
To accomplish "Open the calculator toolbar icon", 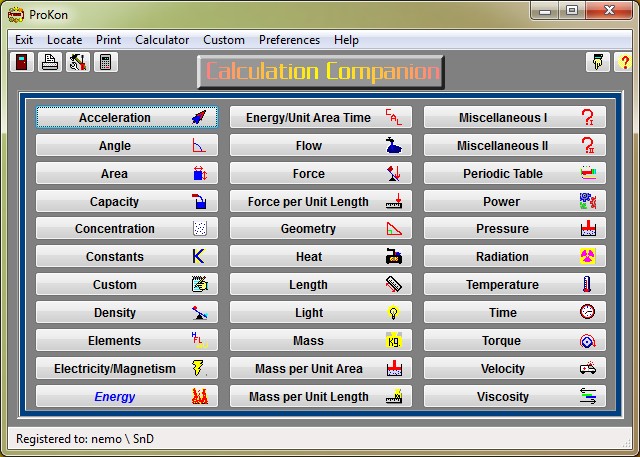I will pos(105,63).
